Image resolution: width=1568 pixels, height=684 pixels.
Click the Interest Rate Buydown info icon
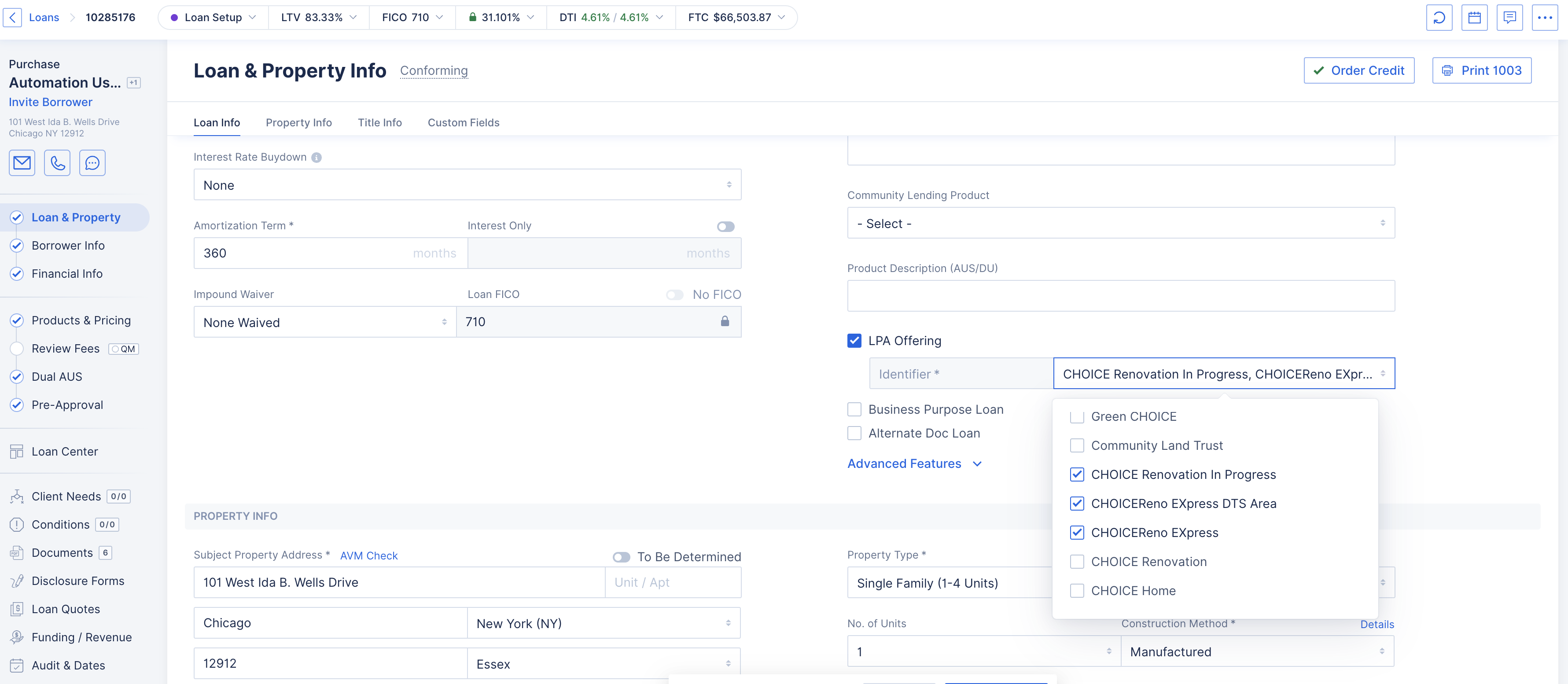317,158
